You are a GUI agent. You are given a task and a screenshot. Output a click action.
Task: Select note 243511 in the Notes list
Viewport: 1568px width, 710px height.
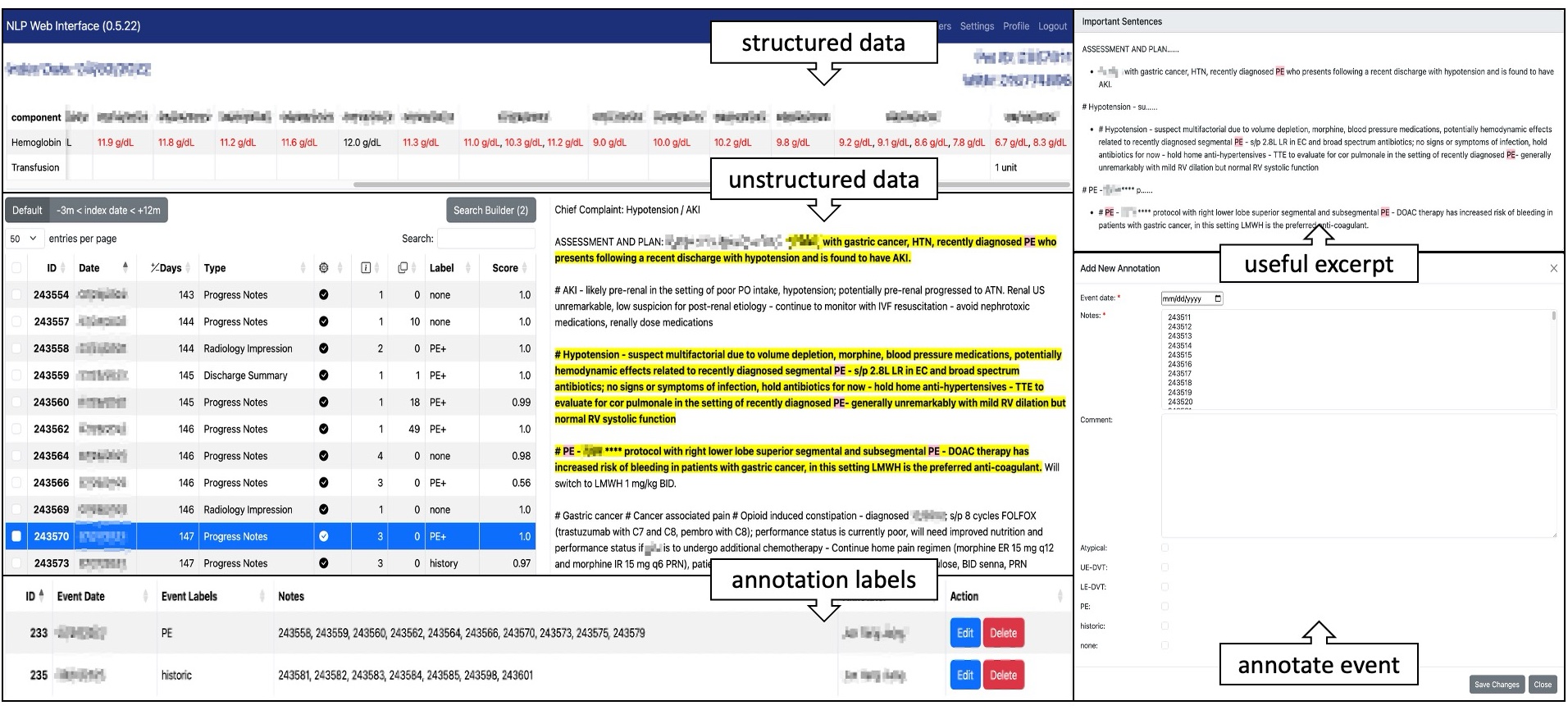[x=1179, y=317]
